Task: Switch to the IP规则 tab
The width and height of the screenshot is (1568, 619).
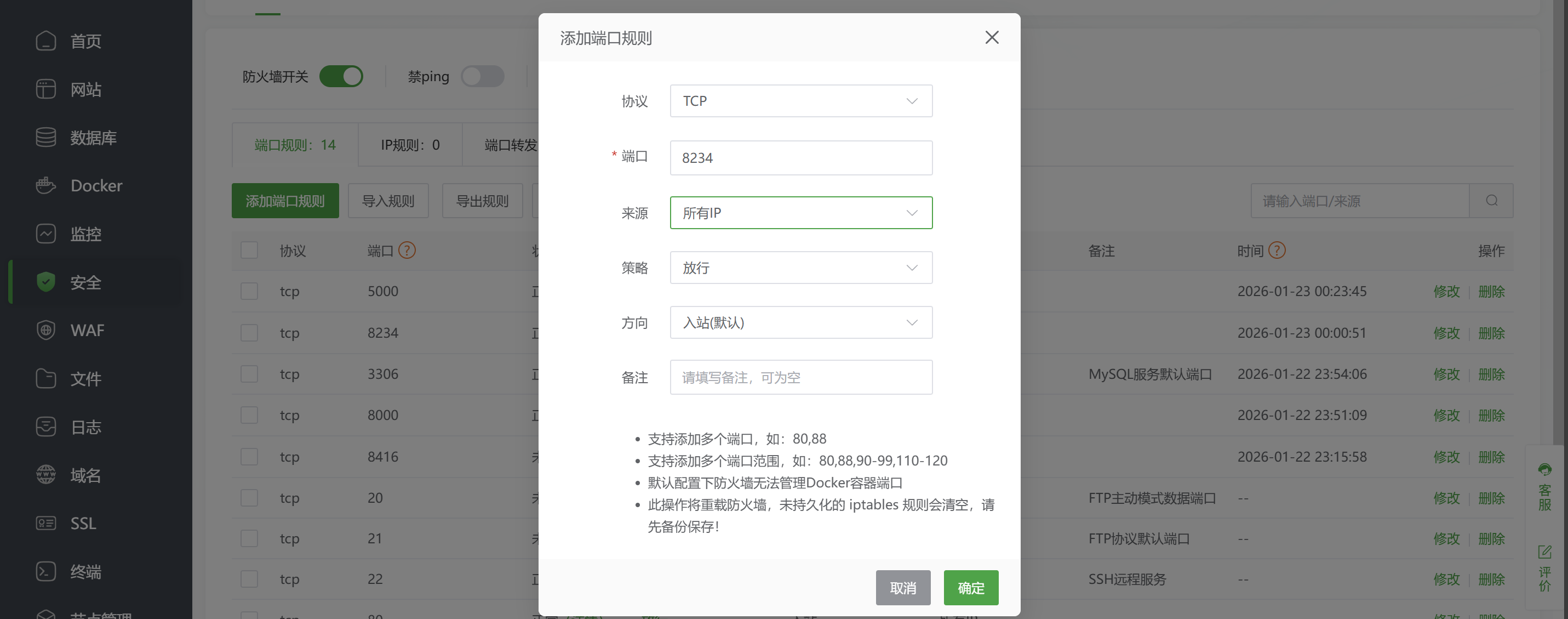Action: click(410, 145)
